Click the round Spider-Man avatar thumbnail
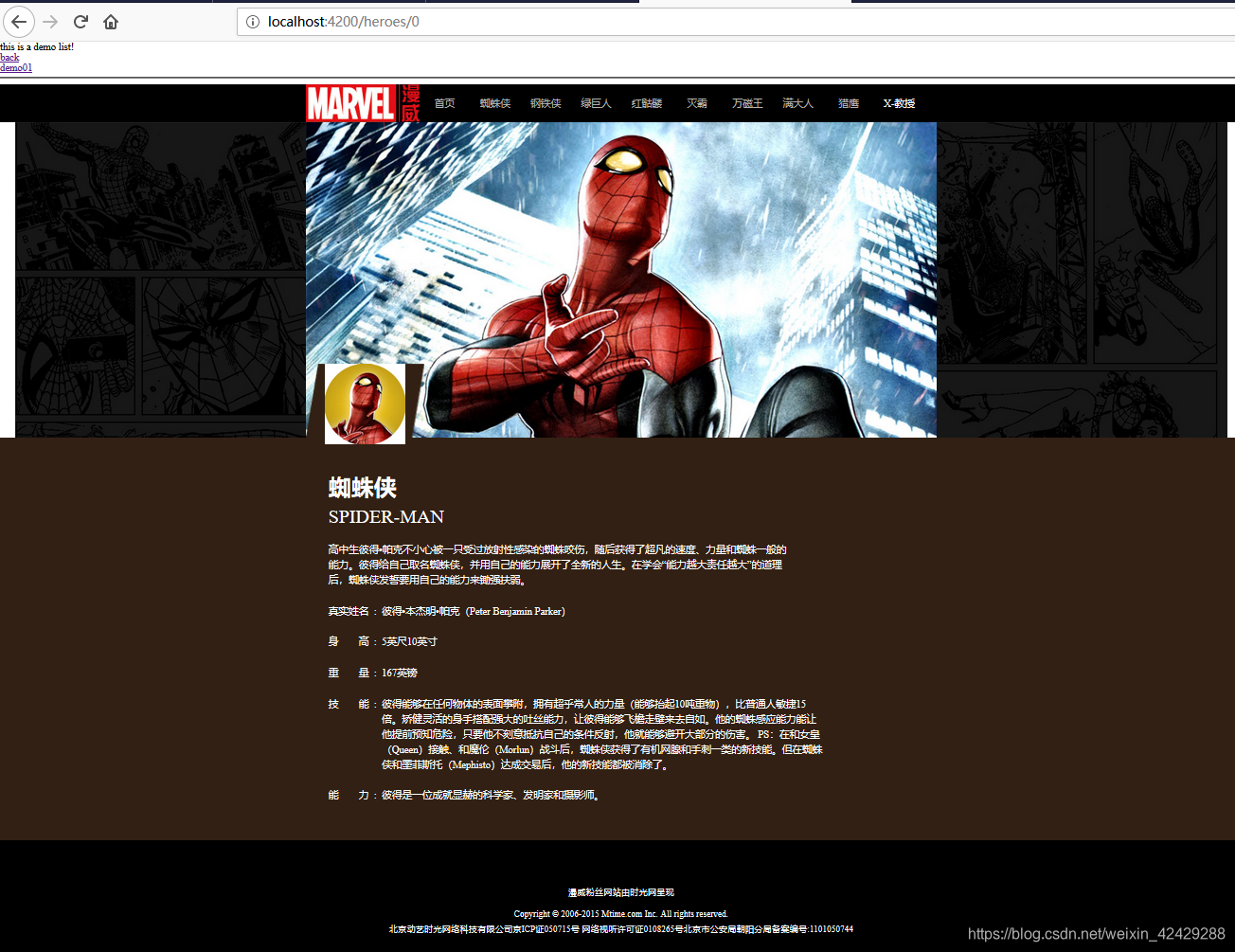 (365, 404)
